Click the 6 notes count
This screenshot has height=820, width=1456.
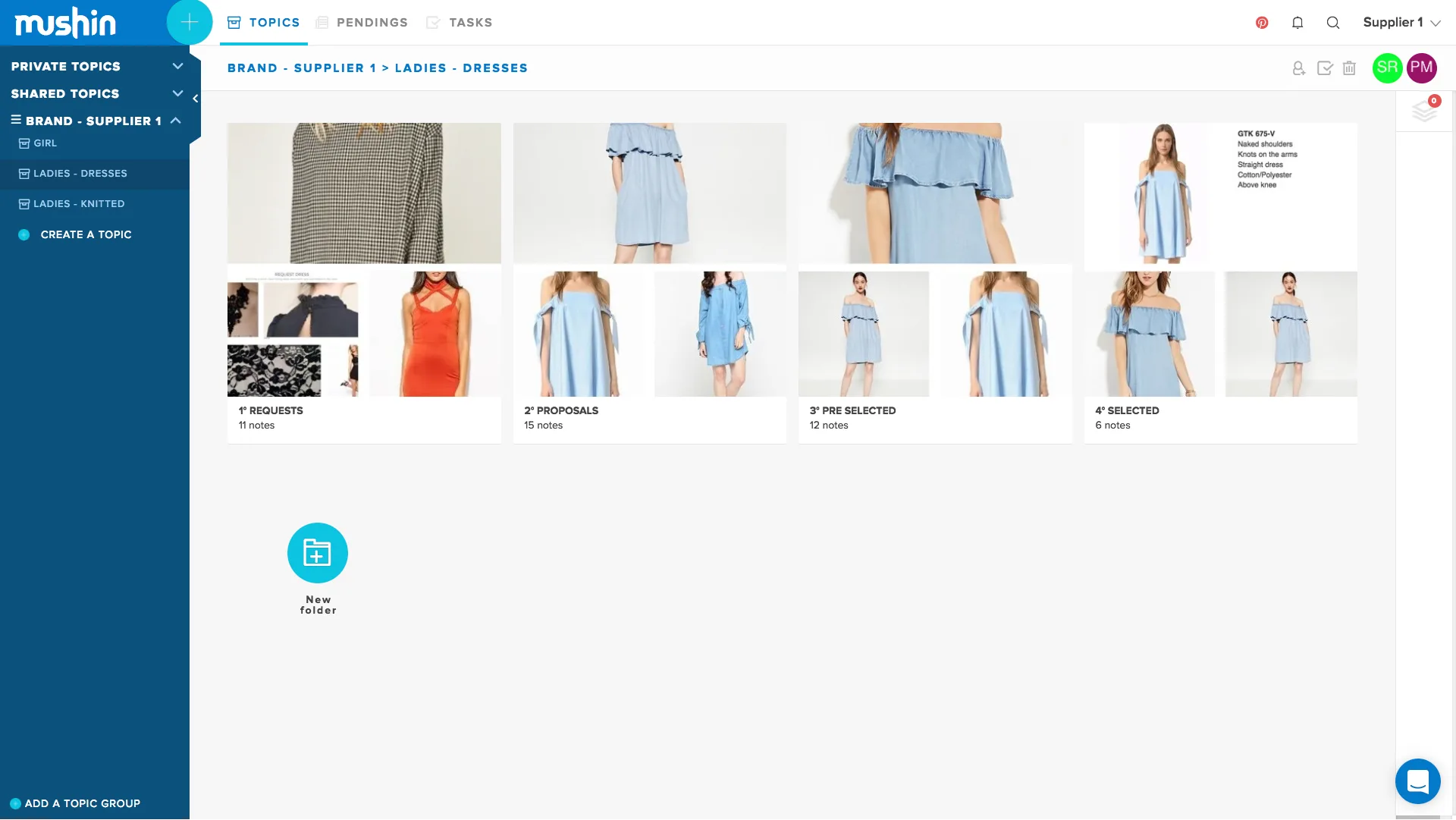1112,426
